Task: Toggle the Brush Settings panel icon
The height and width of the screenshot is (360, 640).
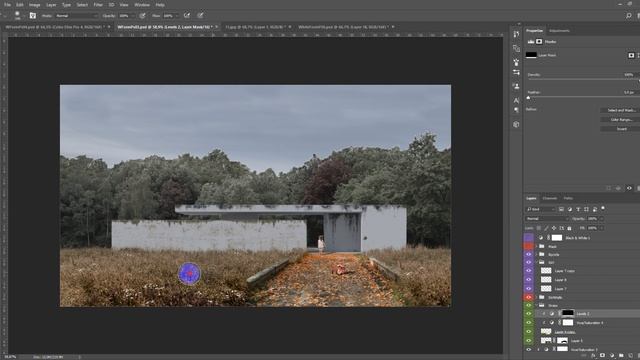Action: (33, 16)
